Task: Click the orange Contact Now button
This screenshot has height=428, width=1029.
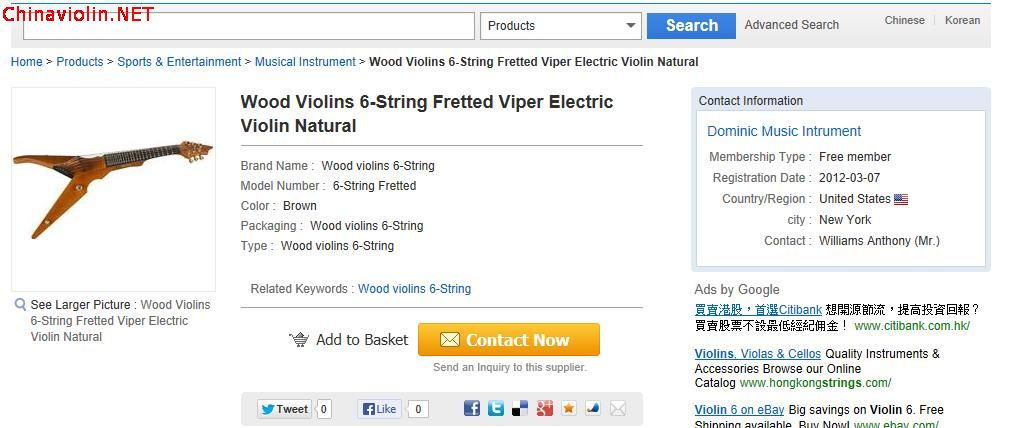Action: coord(508,340)
